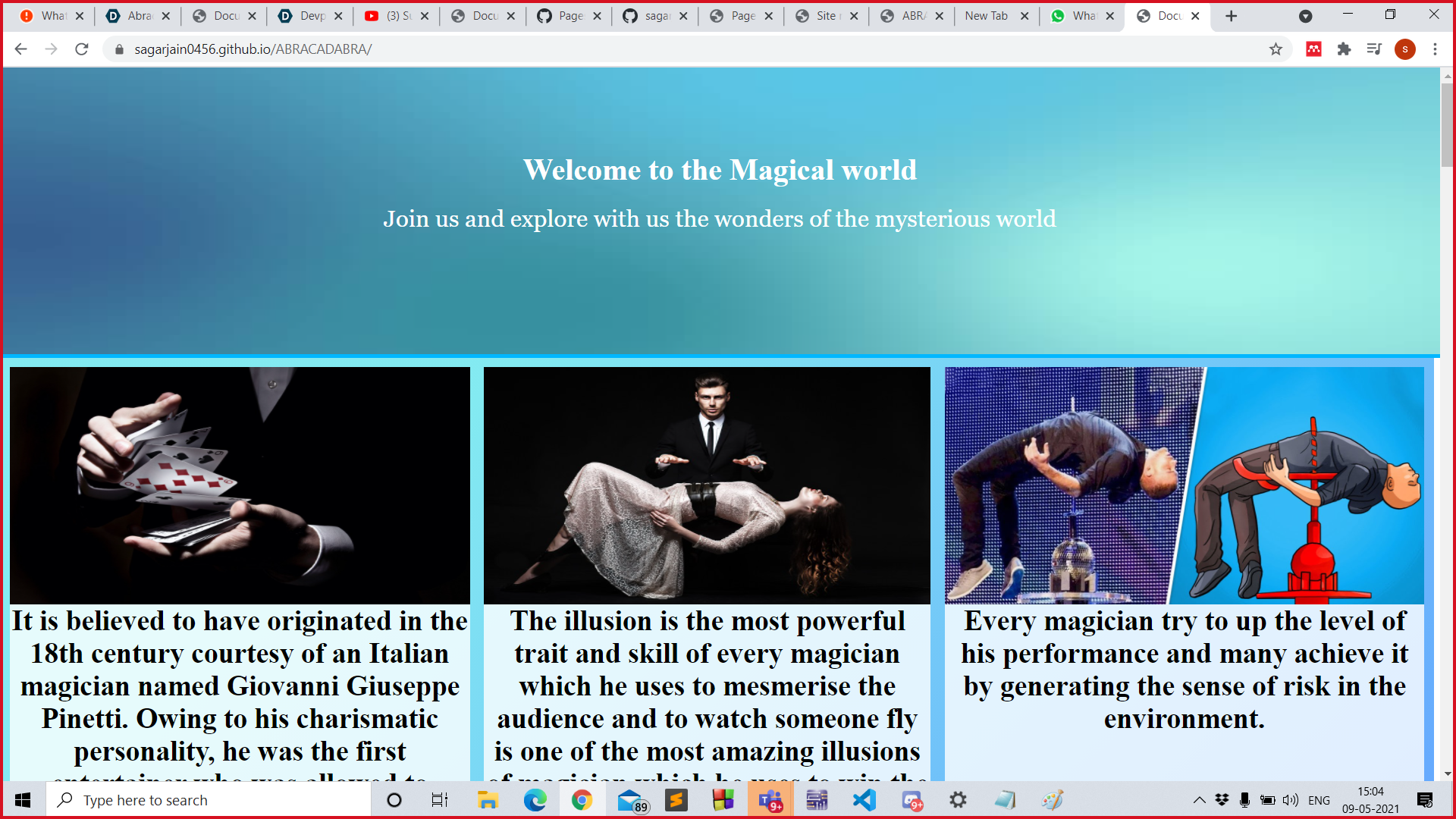Viewport: 1456px width, 819px height.
Task: Open Chrome's three-dot menu
Action: click(1435, 49)
